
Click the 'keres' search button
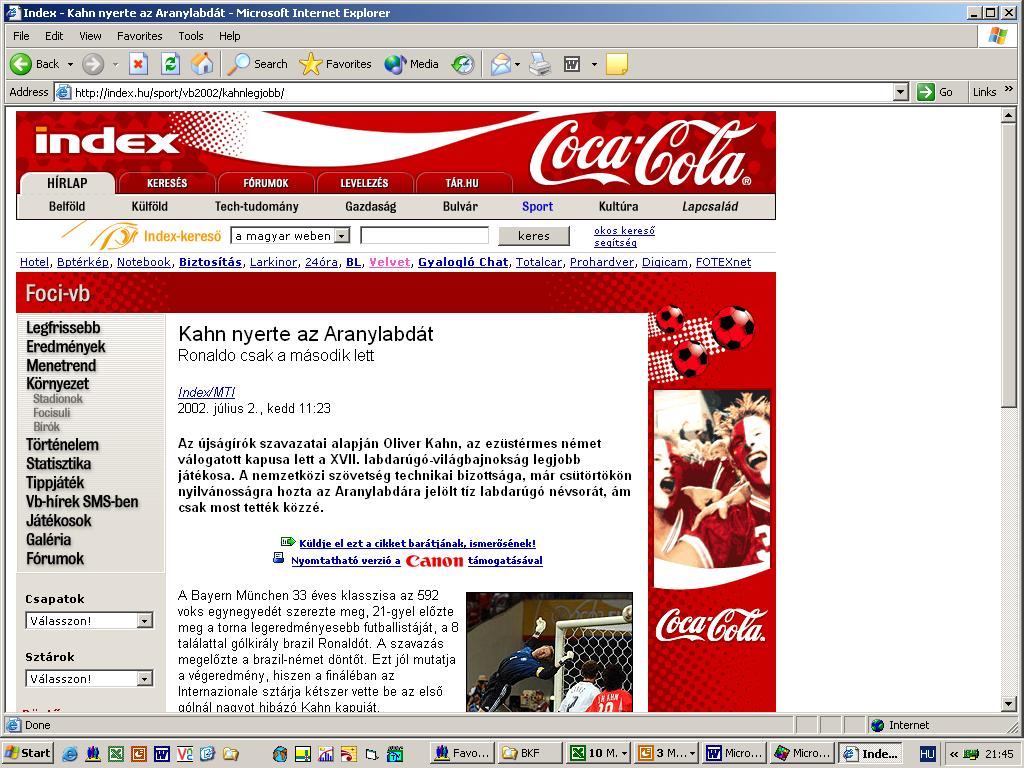tap(534, 236)
